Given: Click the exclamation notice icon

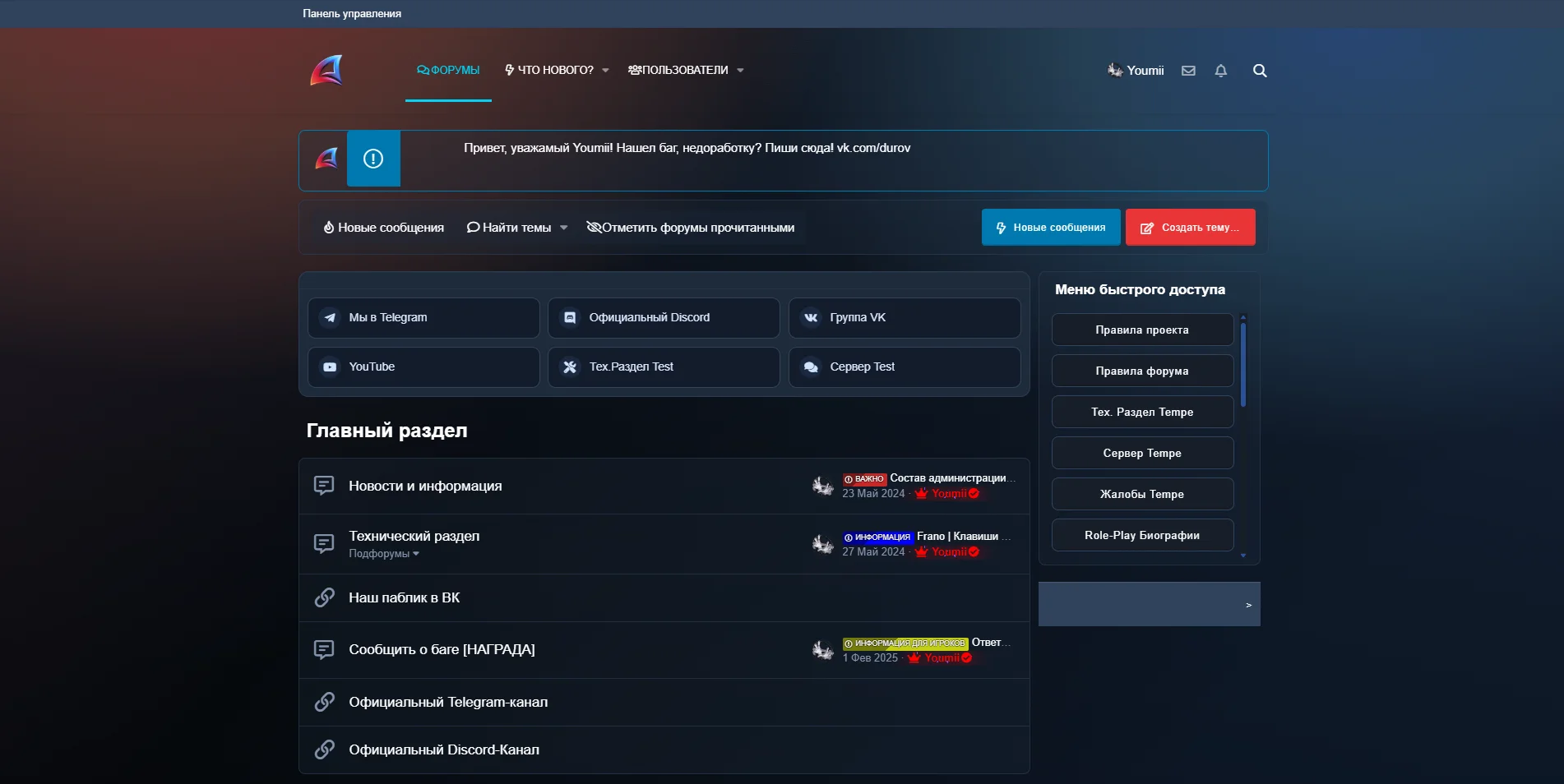Looking at the screenshot, I should (373, 159).
